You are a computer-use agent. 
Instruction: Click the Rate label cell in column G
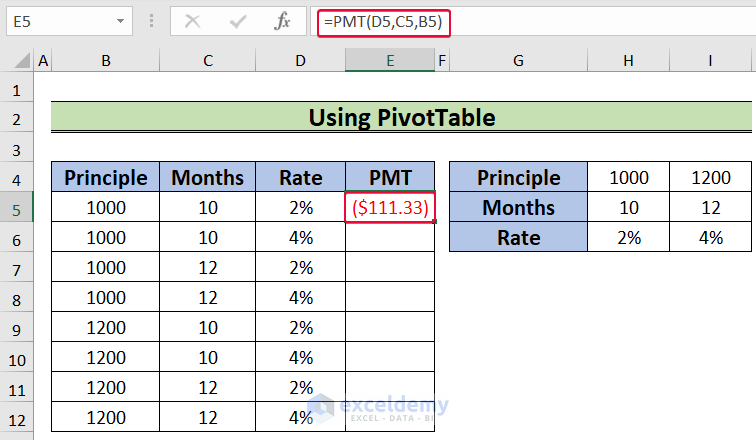(518, 238)
